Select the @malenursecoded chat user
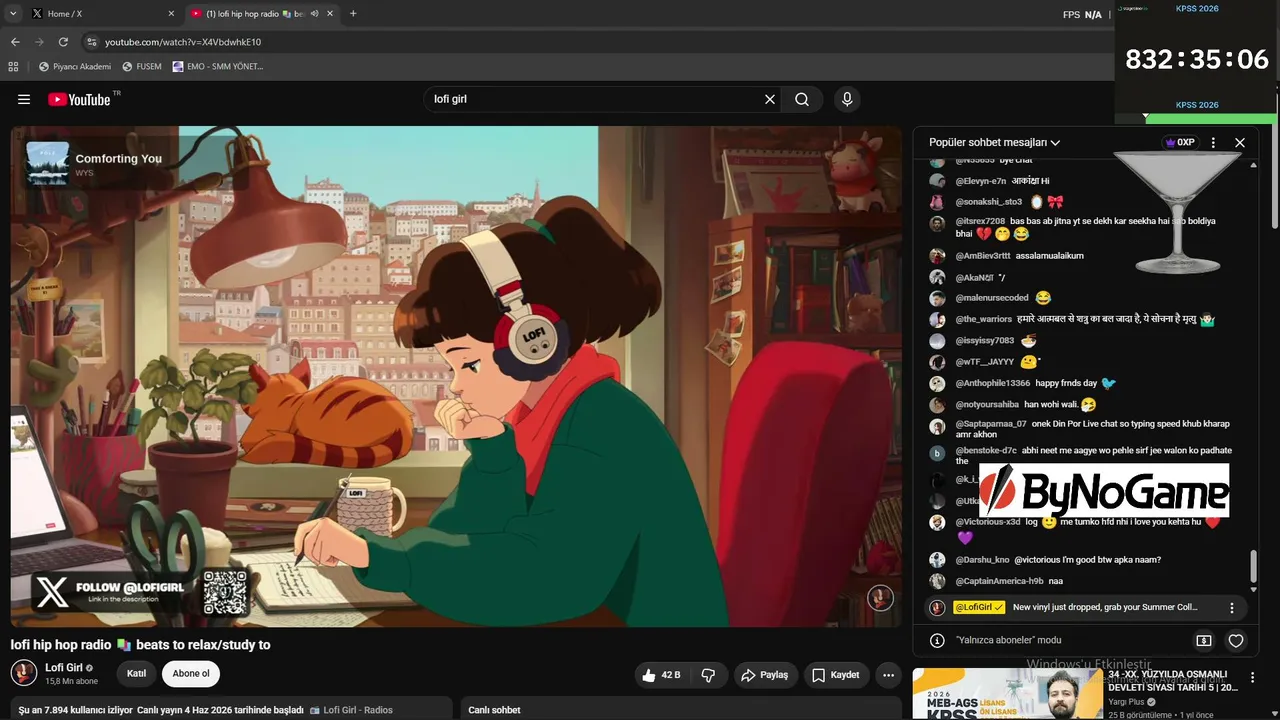 point(992,298)
